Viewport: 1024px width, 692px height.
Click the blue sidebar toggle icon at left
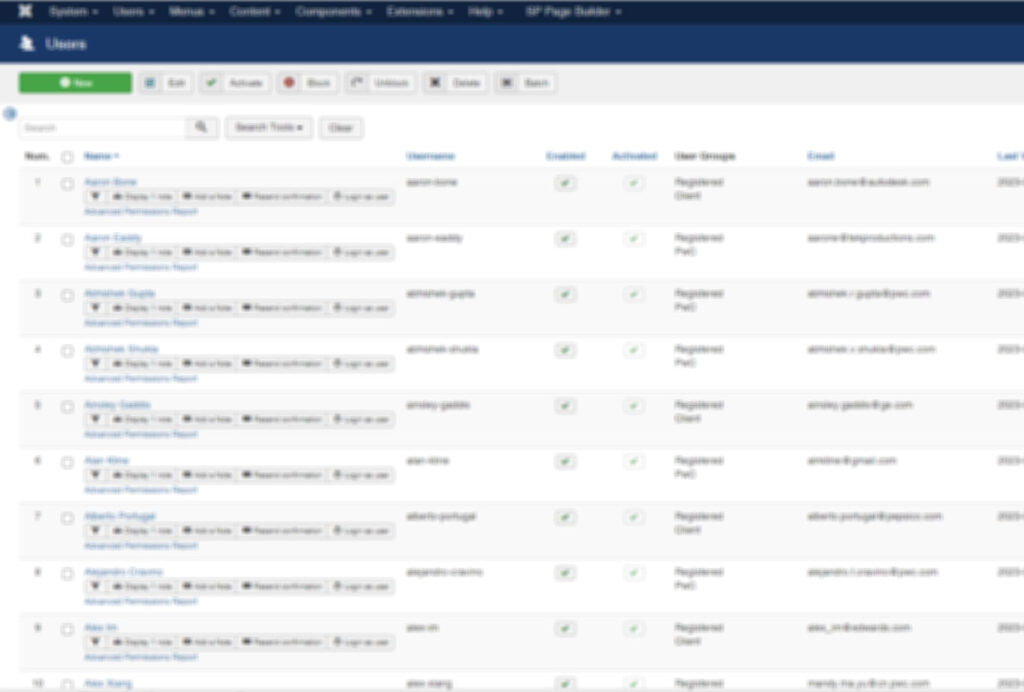tap(10, 114)
